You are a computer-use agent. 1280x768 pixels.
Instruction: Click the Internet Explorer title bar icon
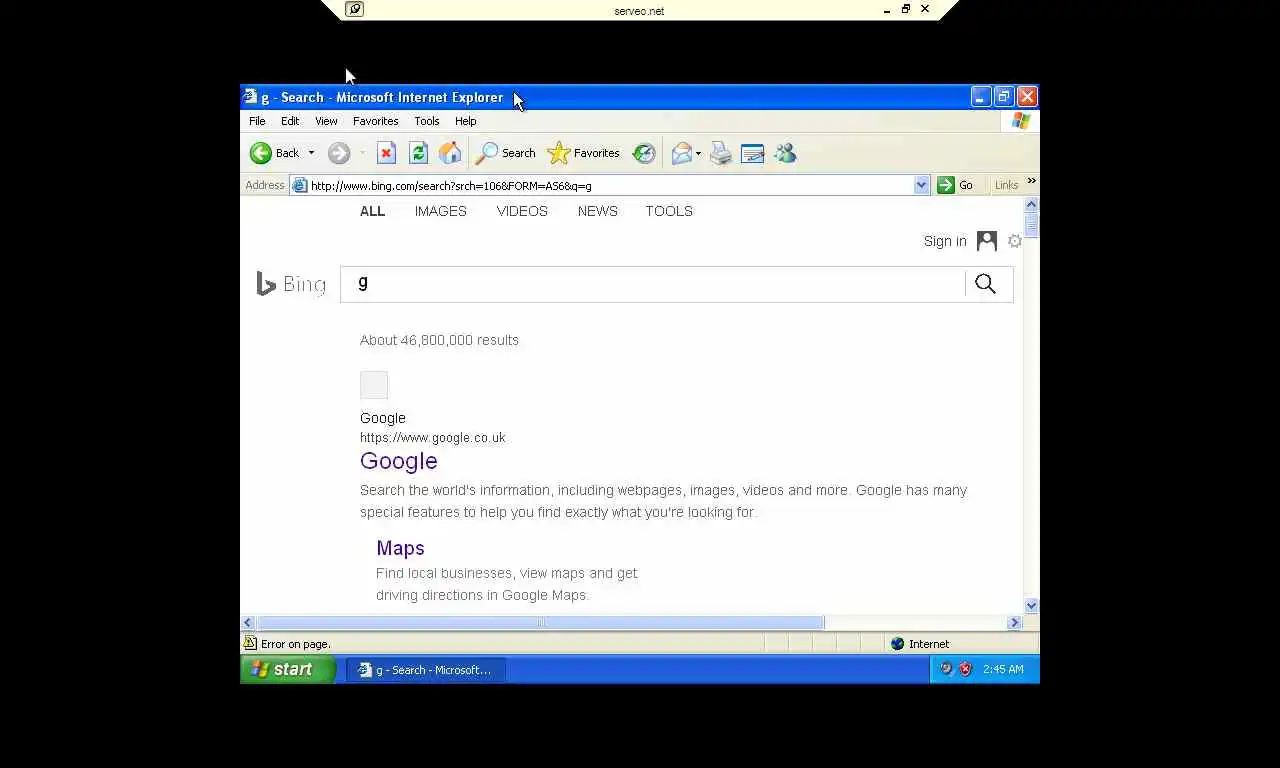[x=251, y=97]
